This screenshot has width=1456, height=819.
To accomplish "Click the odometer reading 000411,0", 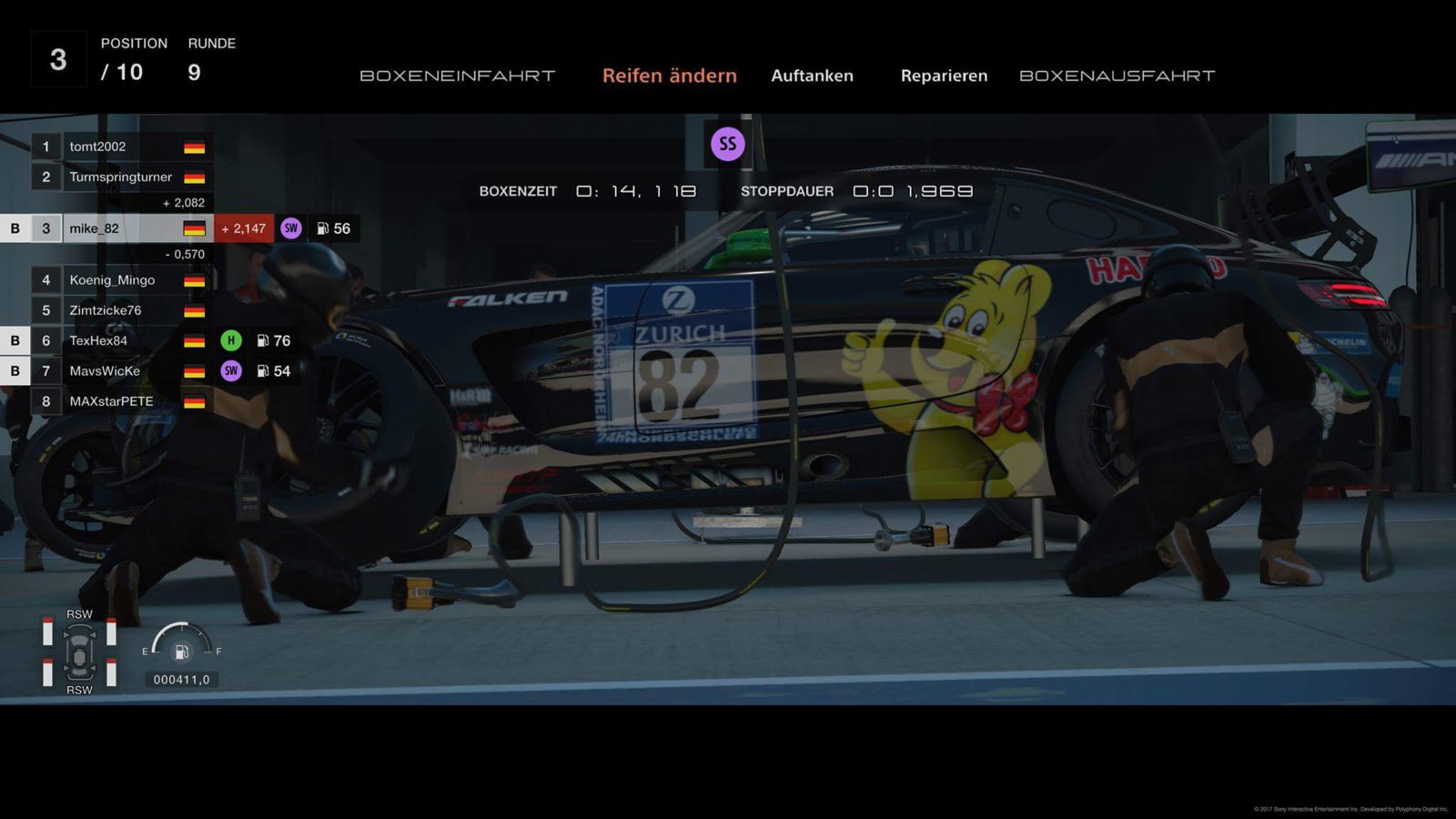I will point(181,680).
